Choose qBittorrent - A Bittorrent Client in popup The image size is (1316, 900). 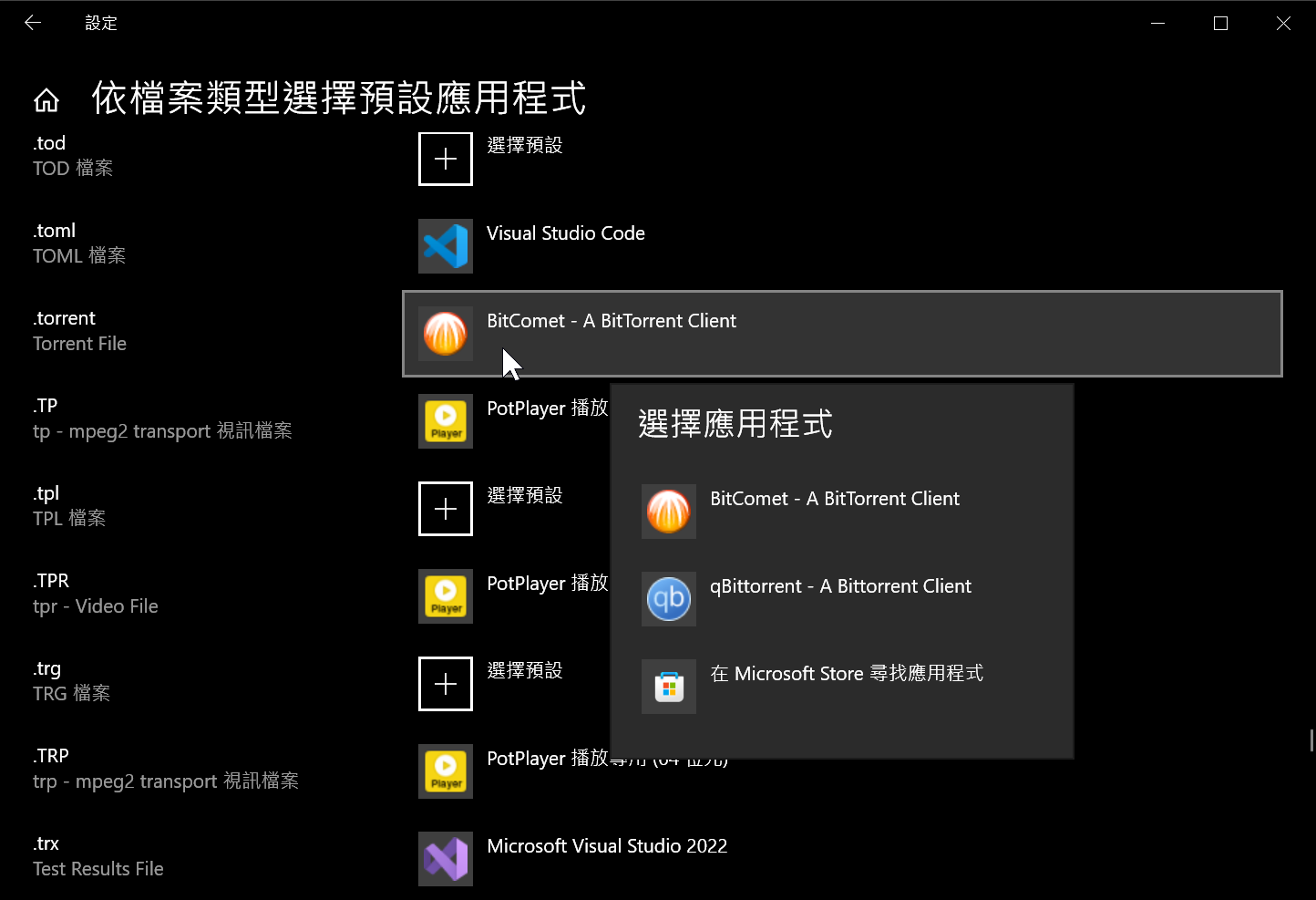(x=842, y=599)
